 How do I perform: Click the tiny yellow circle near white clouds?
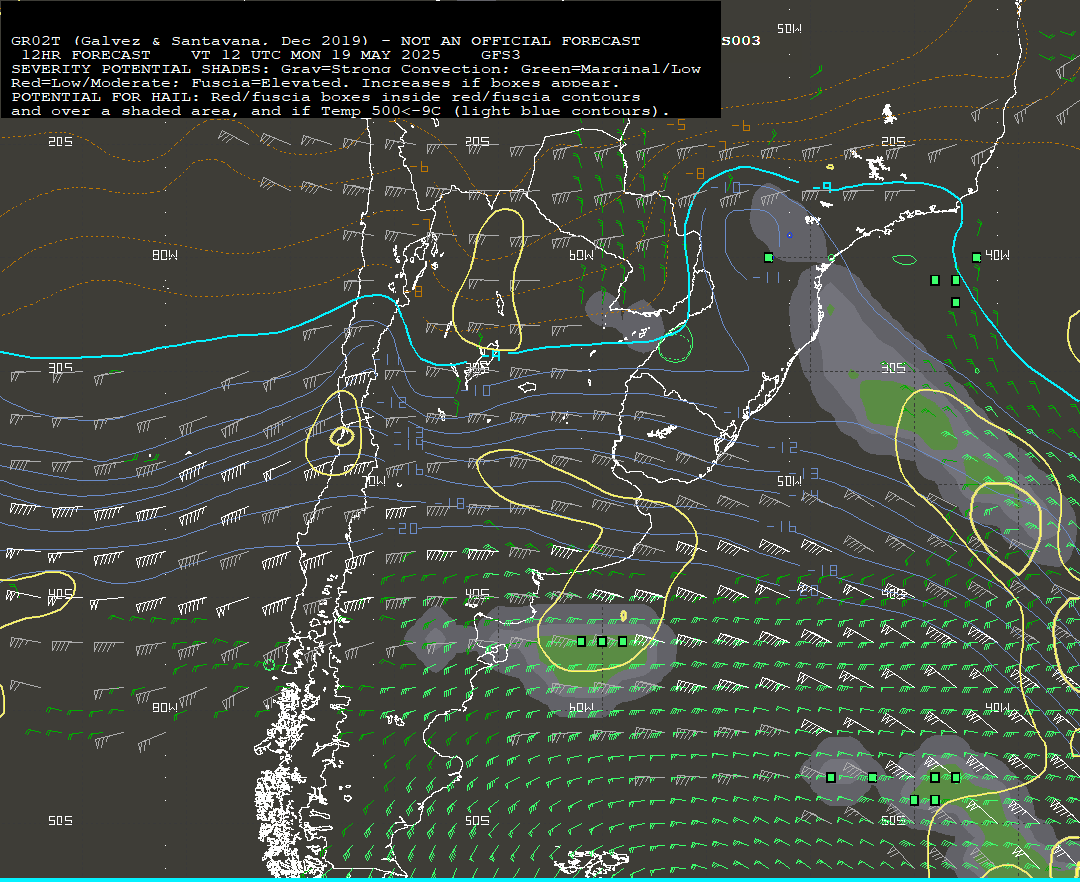[x=830, y=167]
